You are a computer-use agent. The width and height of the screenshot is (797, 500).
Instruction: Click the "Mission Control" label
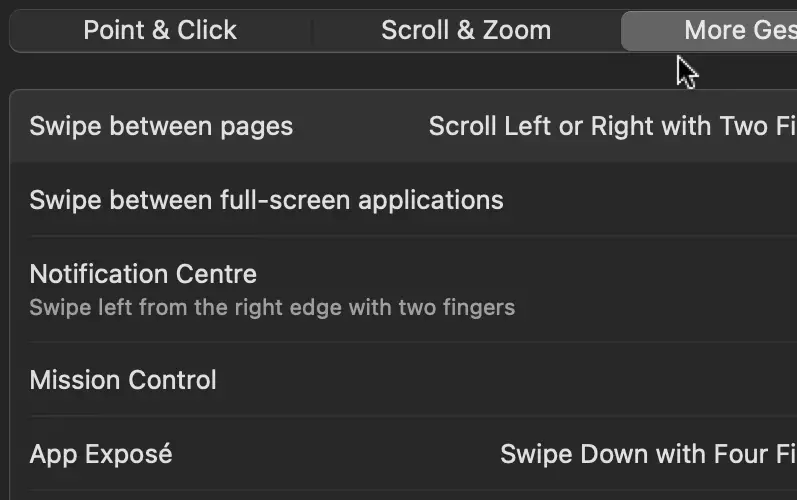click(x=123, y=380)
